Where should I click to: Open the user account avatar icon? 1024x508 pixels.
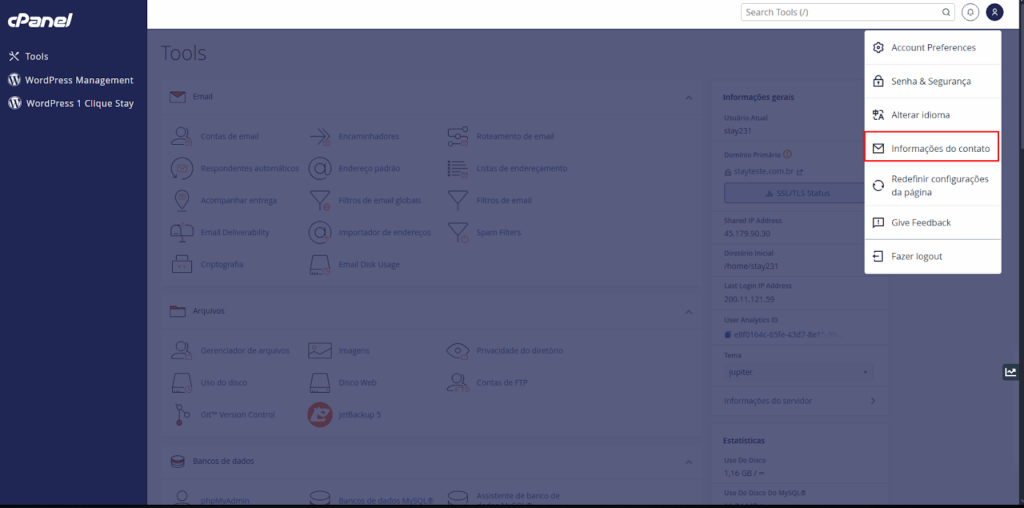994,13
